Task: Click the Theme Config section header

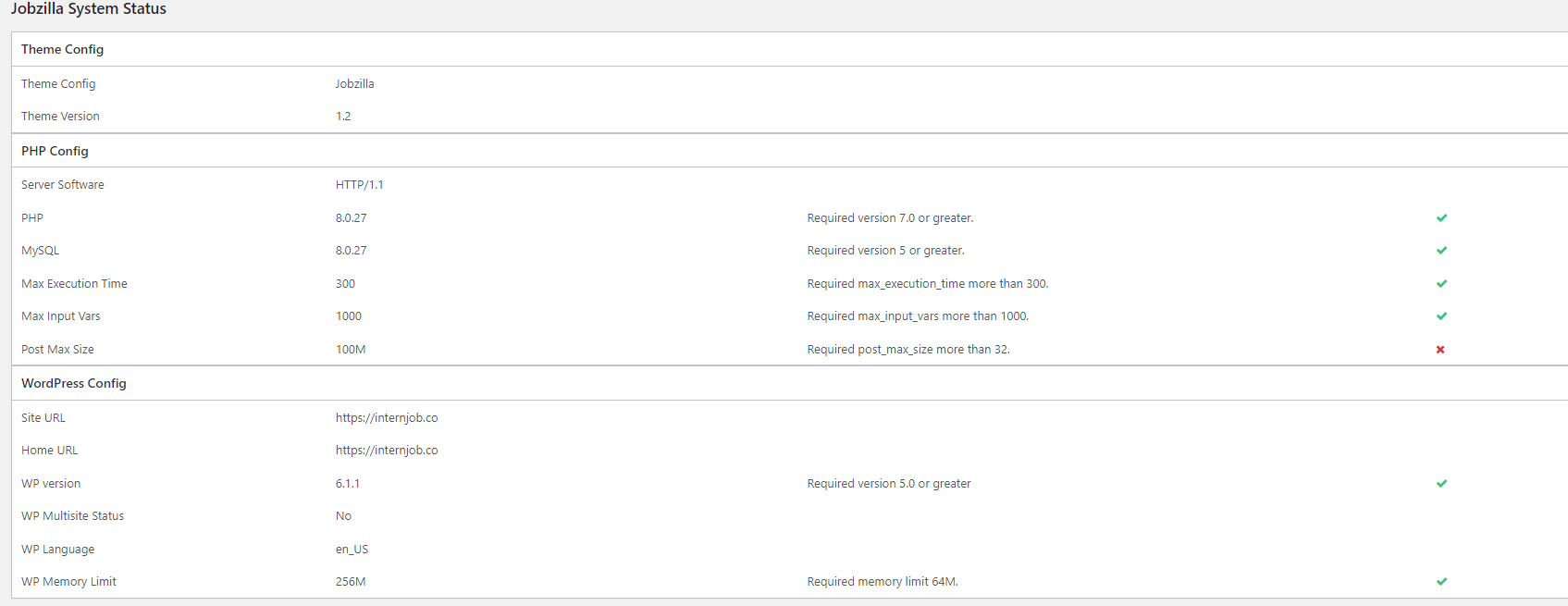Action: coord(62,49)
